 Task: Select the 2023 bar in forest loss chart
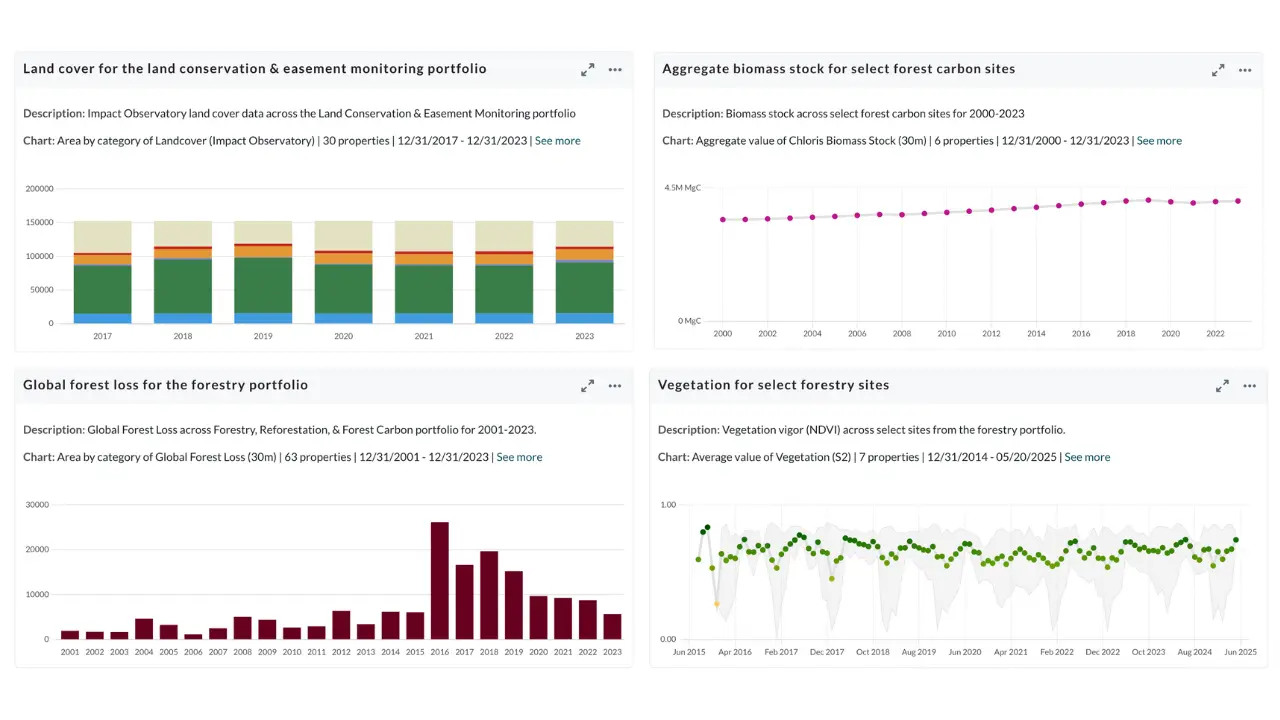click(612, 626)
